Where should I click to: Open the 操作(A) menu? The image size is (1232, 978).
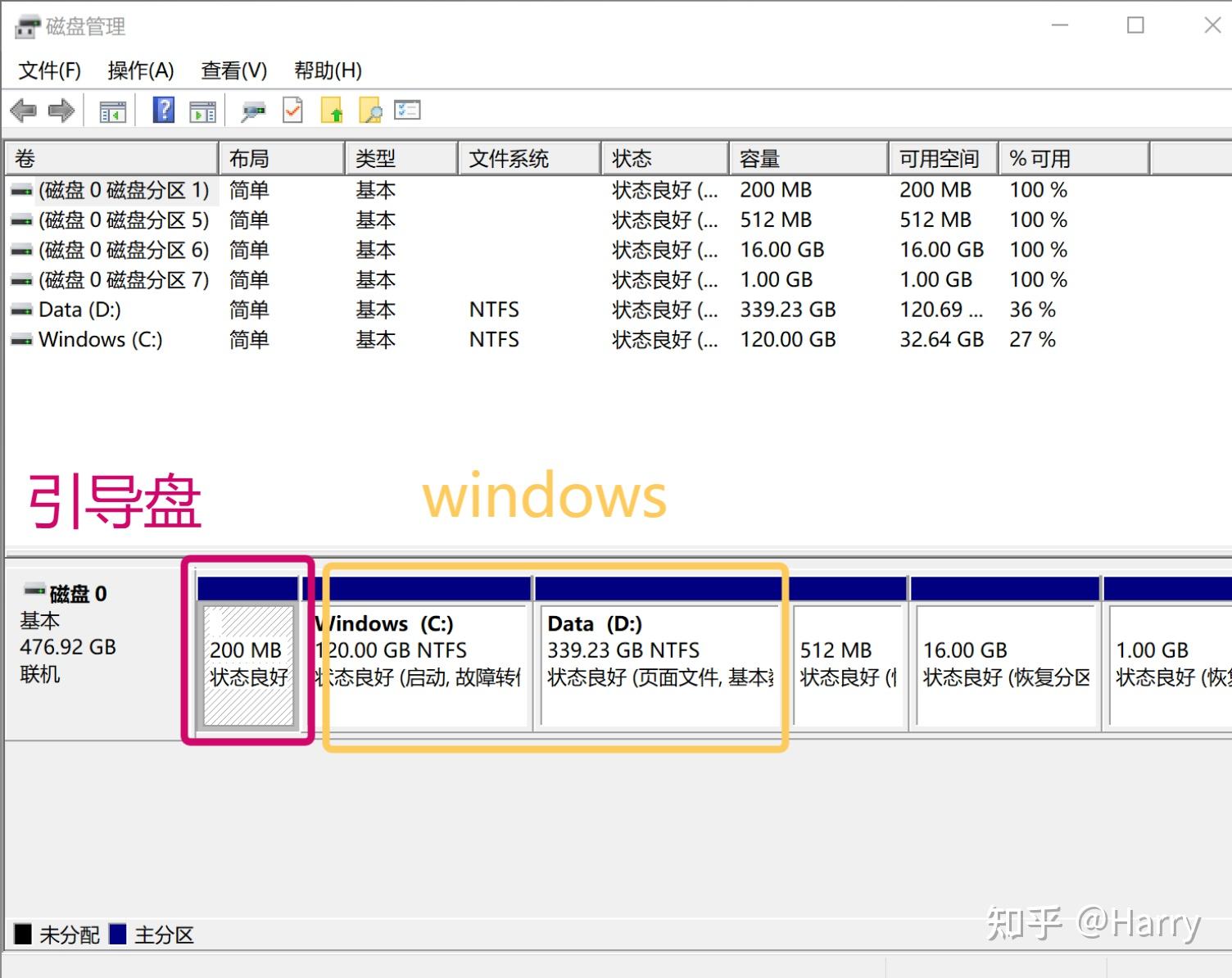[141, 70]
